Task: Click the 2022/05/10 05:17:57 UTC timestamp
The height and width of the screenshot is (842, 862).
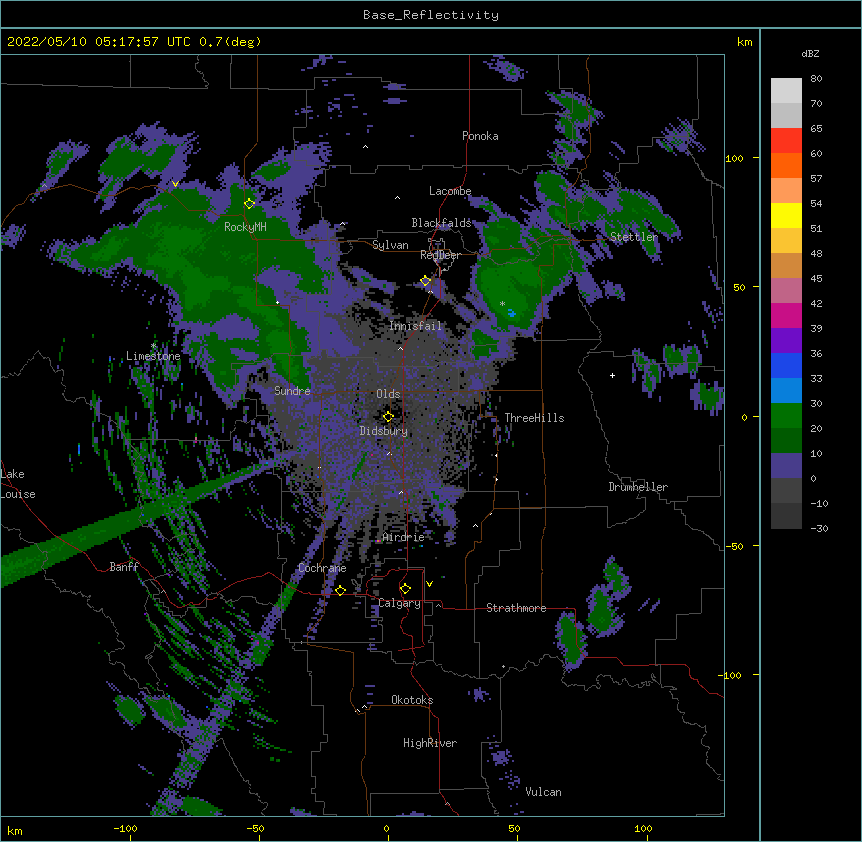Action: [99, 42]
